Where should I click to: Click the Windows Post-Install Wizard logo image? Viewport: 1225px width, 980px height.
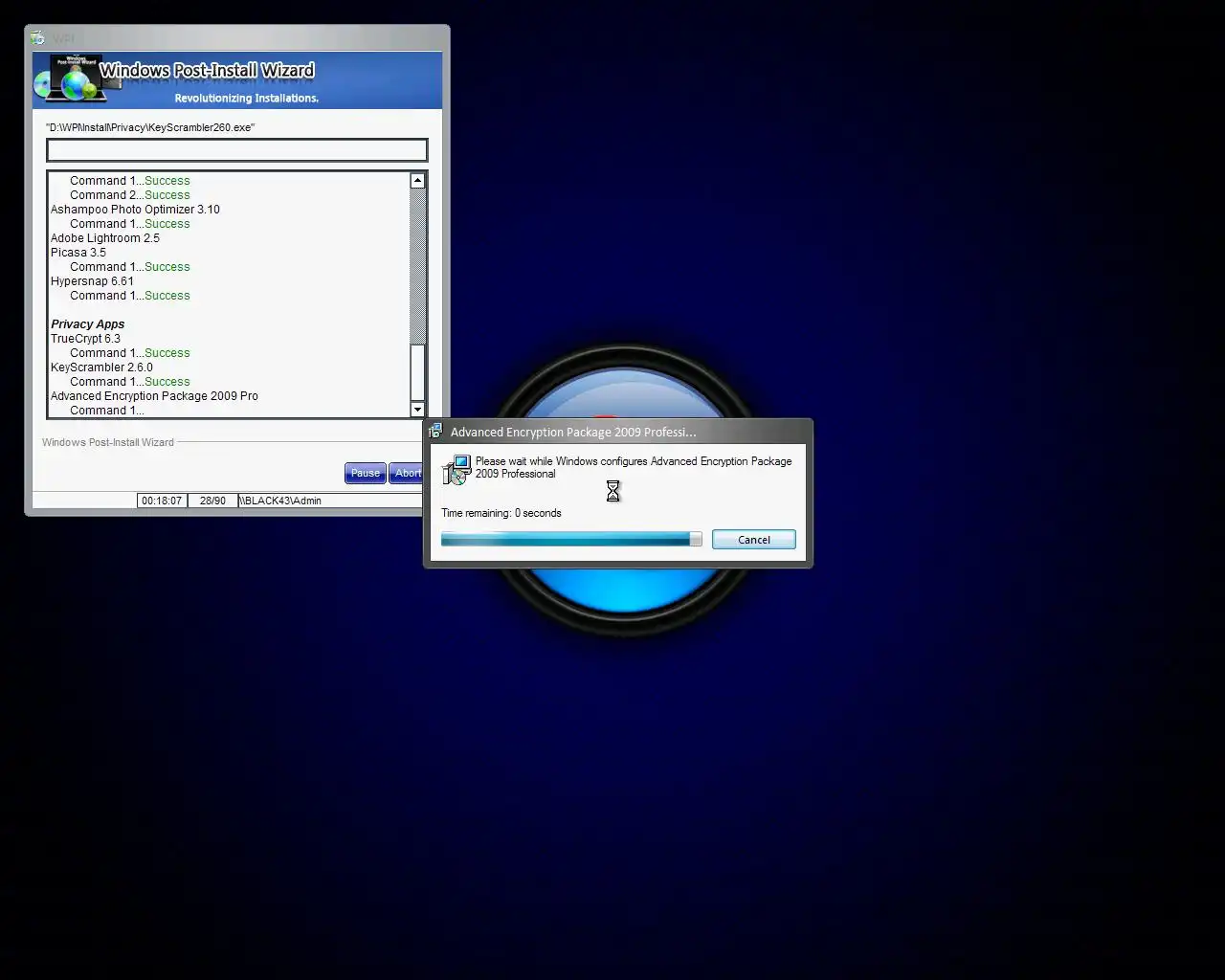coord(78,78)
